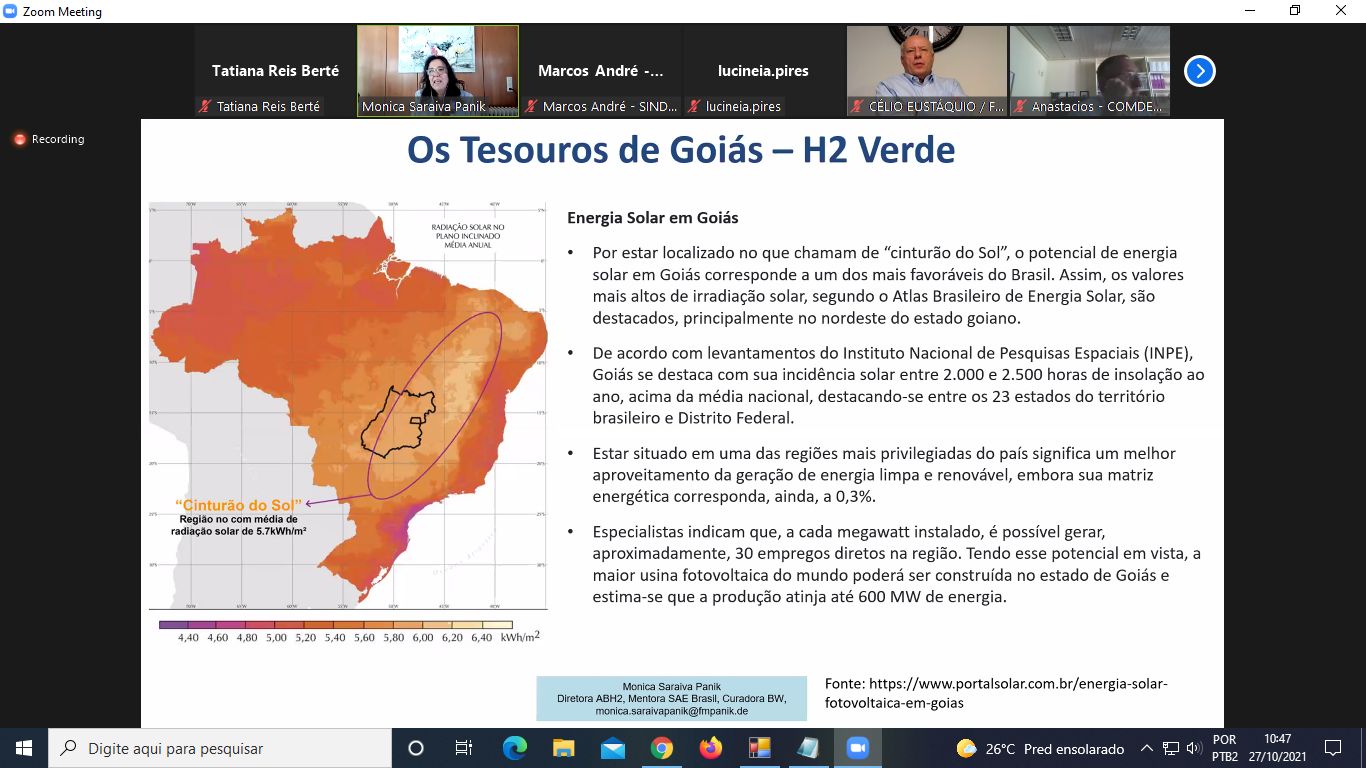Viewport: 1366px width, 768px height.
Task: Click muted mic icon of lucineia.pires
Action: coord(694,106)
